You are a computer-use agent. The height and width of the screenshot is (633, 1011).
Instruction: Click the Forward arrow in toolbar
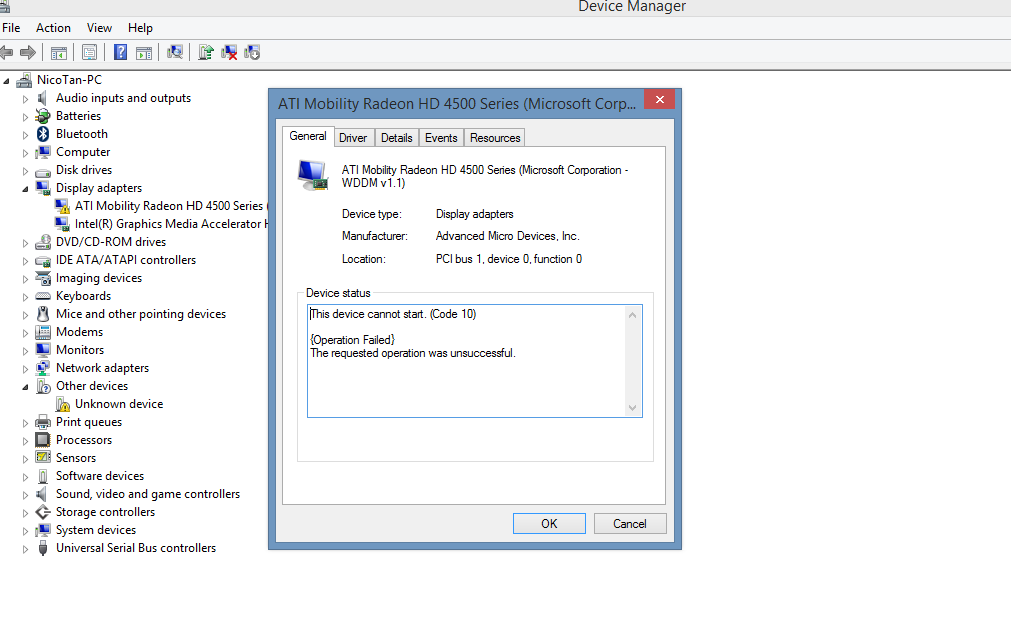click(x=28, y=52)
